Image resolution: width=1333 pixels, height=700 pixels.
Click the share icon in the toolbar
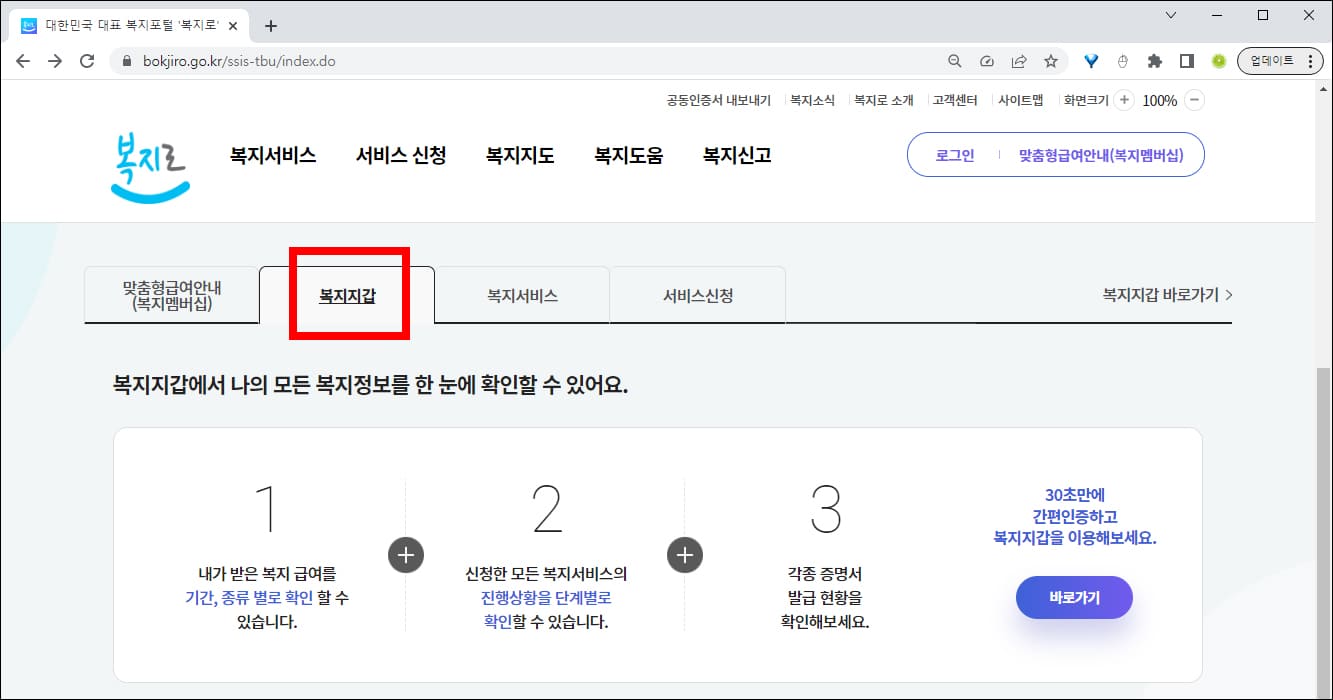tap(1019, 60)
